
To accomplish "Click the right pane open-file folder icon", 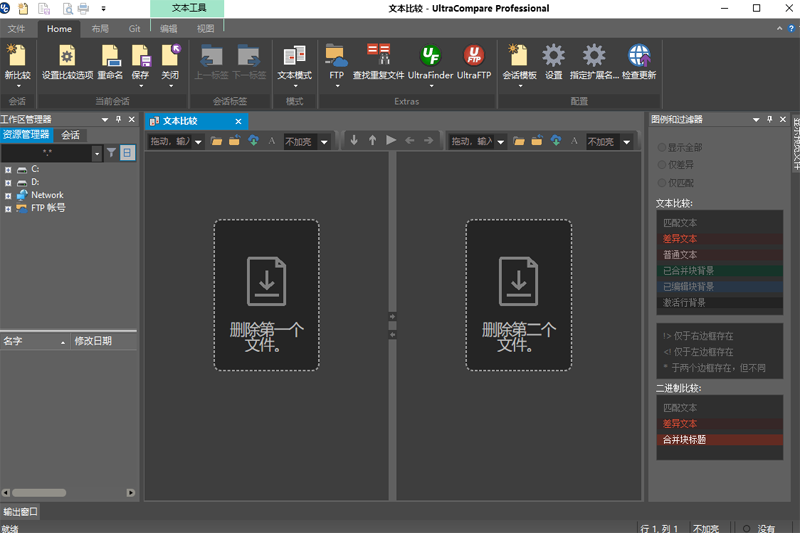I will pos(519,141).
